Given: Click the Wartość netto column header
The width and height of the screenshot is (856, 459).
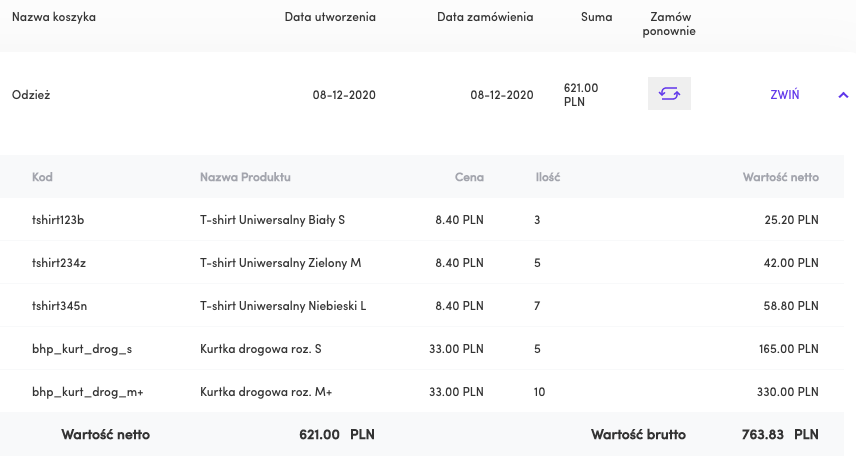Looking at the screenshot, I should 781,177.
